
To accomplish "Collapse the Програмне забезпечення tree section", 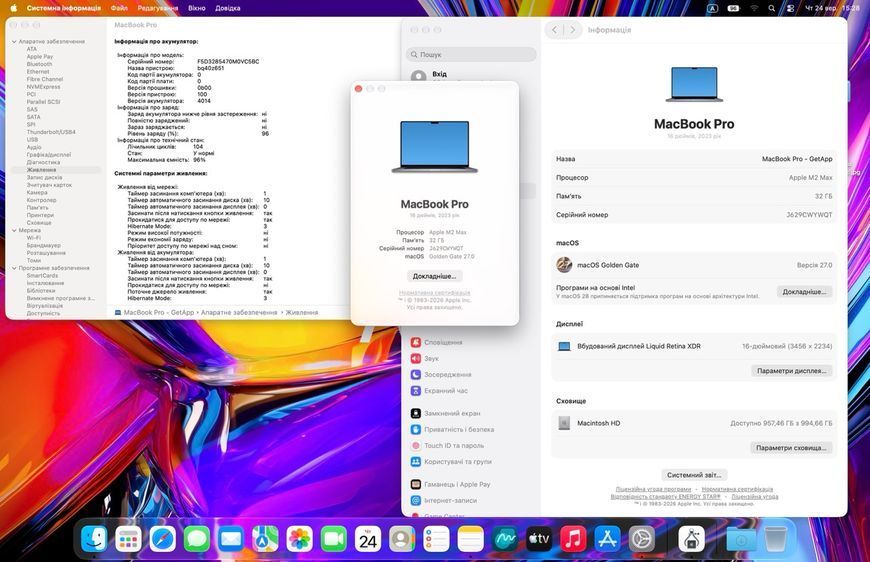I will click(14, 268).
